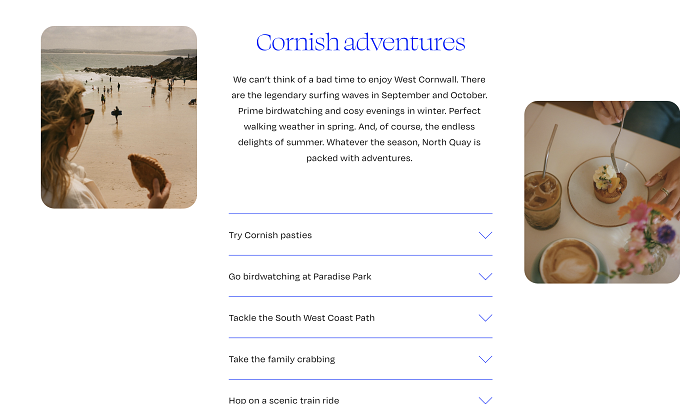Click the West Cornwall intro paragraph text
Screen dimensions: 680x404
360,118
